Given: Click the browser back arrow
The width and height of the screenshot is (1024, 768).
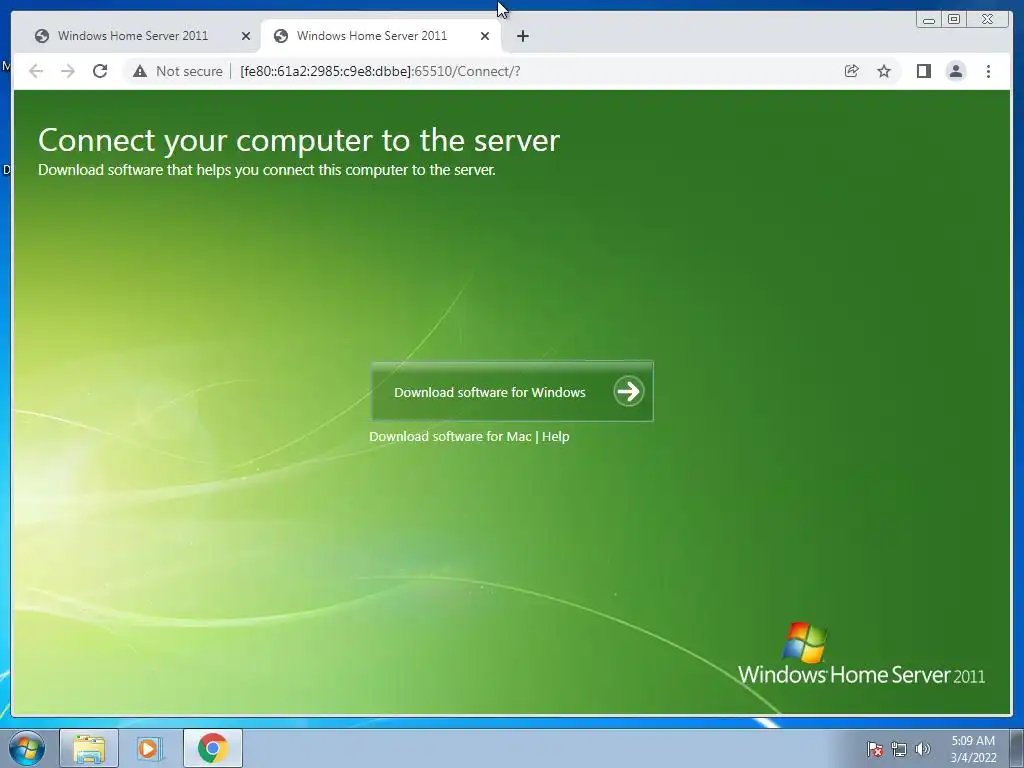Looking at the screenshot, I should click(x=36, y=71).
